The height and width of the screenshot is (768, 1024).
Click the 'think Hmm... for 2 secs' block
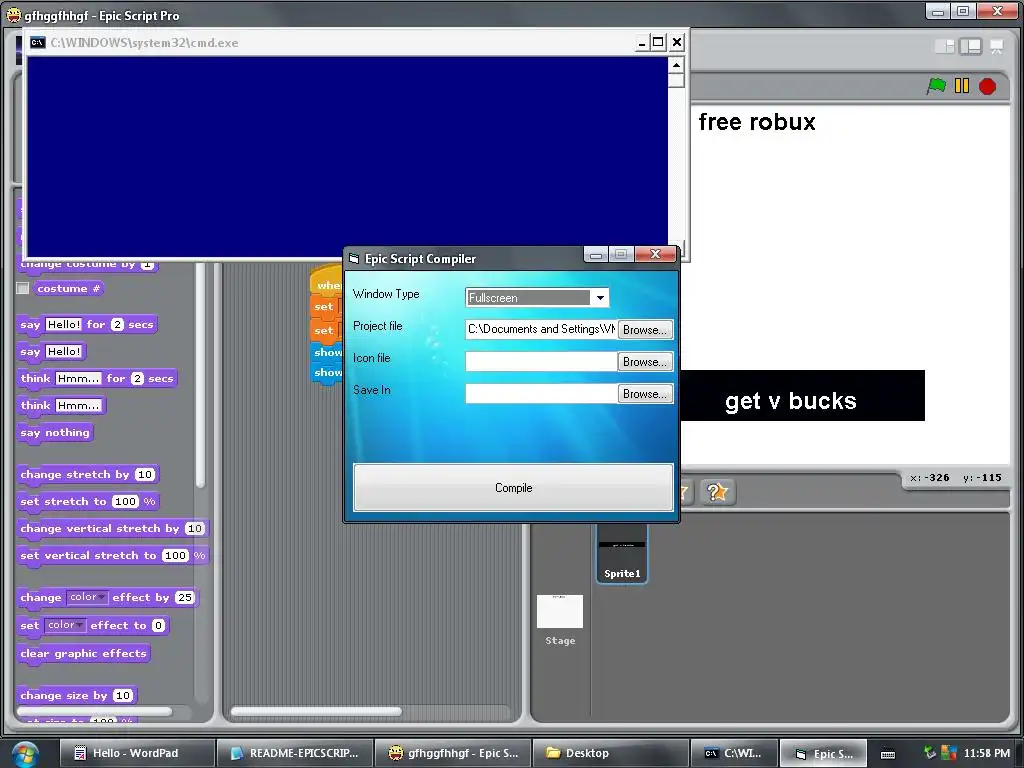click(x=97, y=378)
